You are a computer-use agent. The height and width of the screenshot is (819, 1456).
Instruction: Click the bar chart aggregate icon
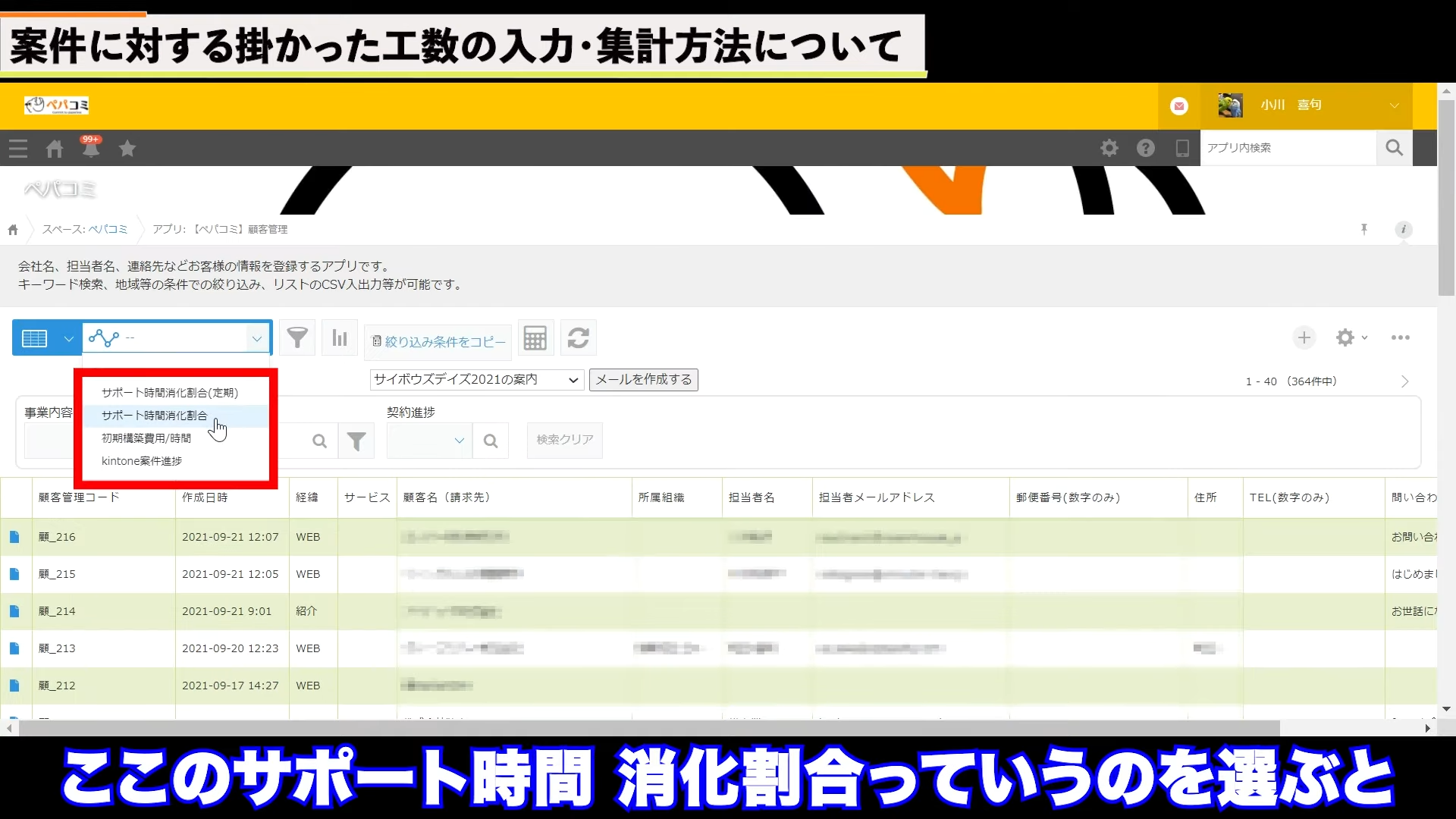tap(339, 338)
